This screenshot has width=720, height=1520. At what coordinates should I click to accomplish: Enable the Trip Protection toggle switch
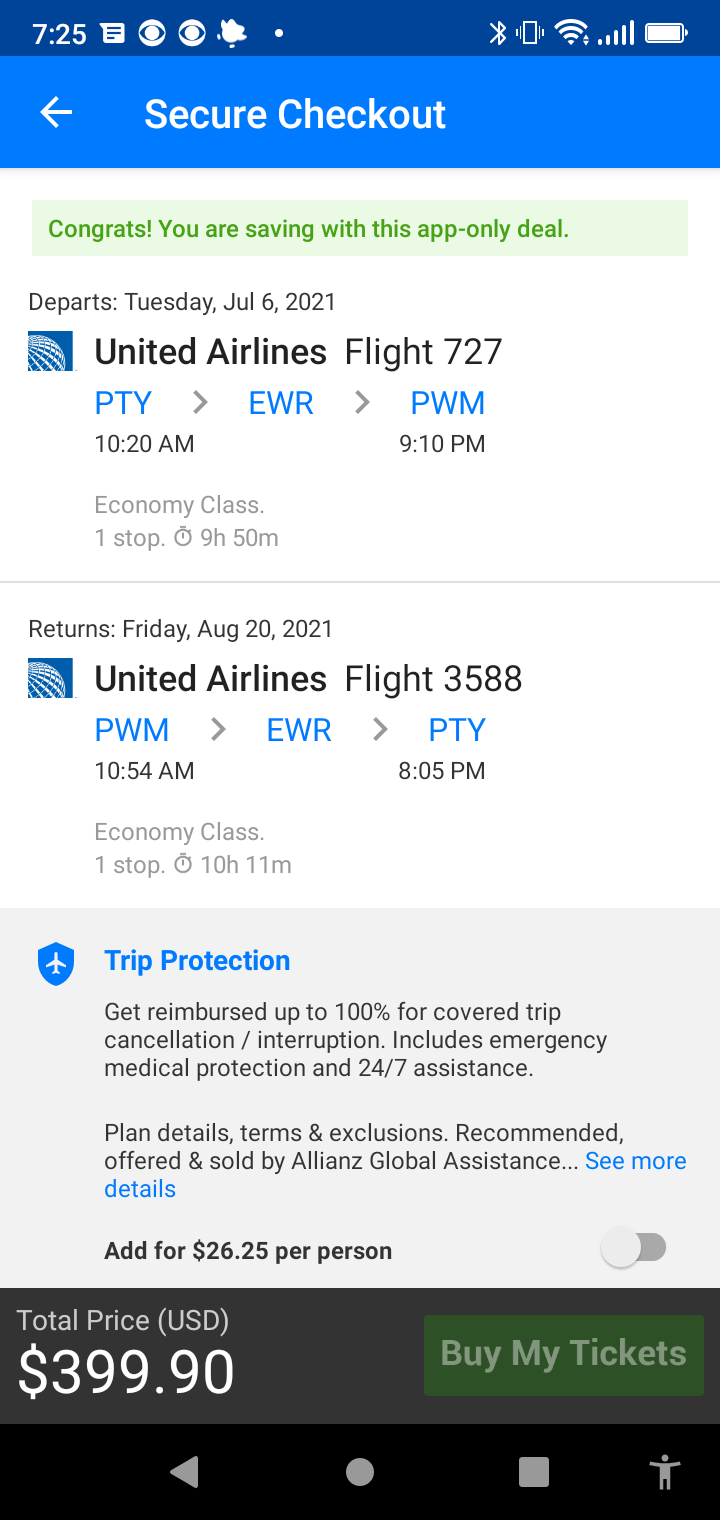[634, 1249]
